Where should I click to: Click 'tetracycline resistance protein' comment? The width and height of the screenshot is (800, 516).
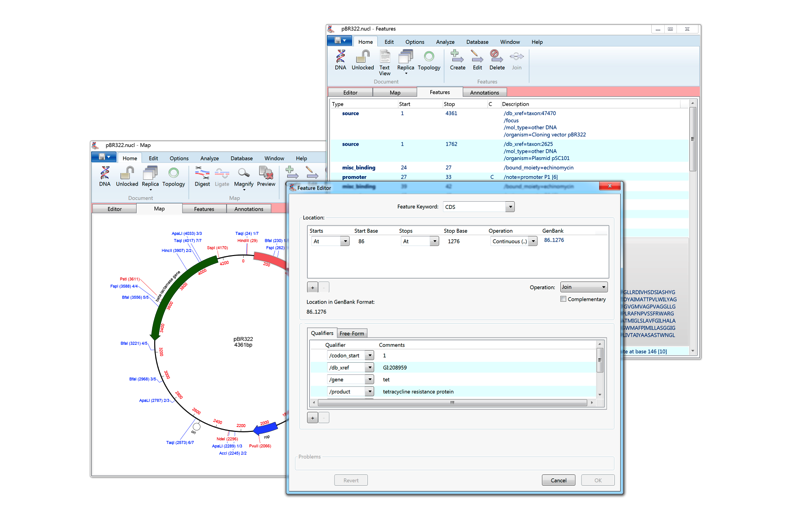pos(418,392)
